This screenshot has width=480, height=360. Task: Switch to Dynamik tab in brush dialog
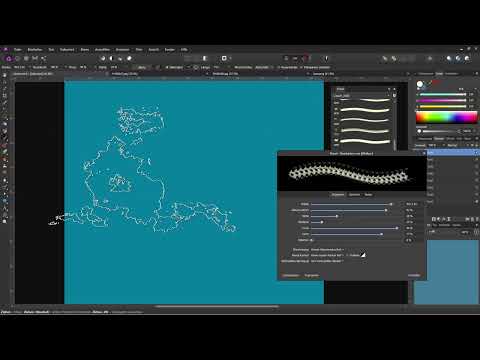point(354,195)
